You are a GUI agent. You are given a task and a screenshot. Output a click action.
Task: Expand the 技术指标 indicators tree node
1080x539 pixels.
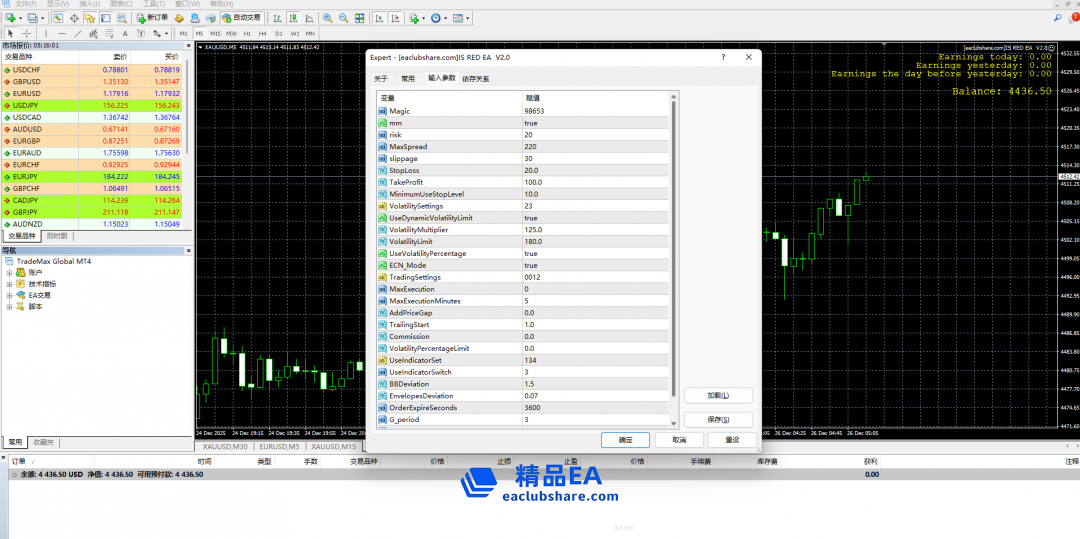pyautogui.click(x=9, y=283)
